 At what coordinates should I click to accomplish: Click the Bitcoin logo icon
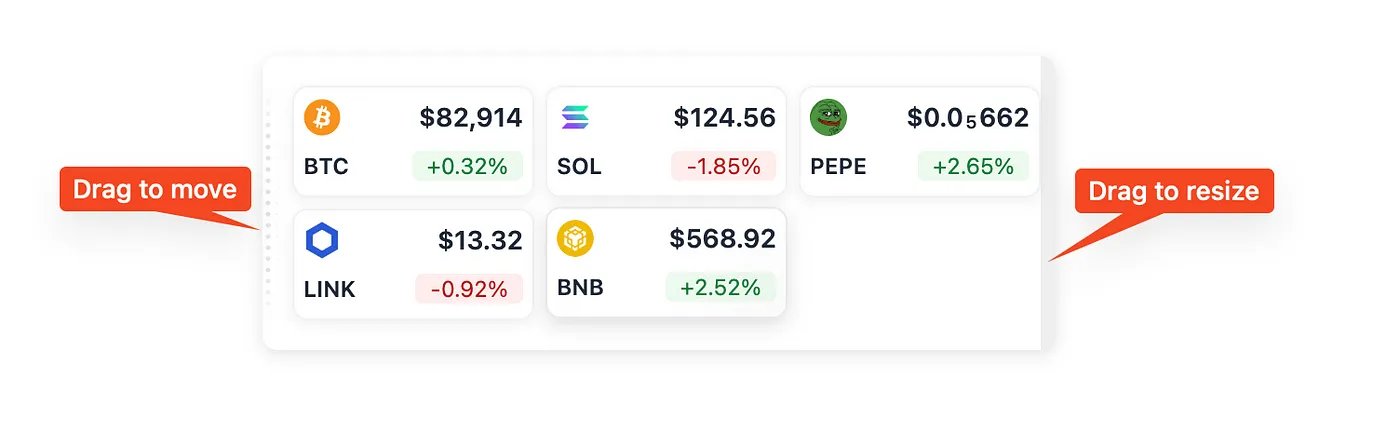coord(322,118)
